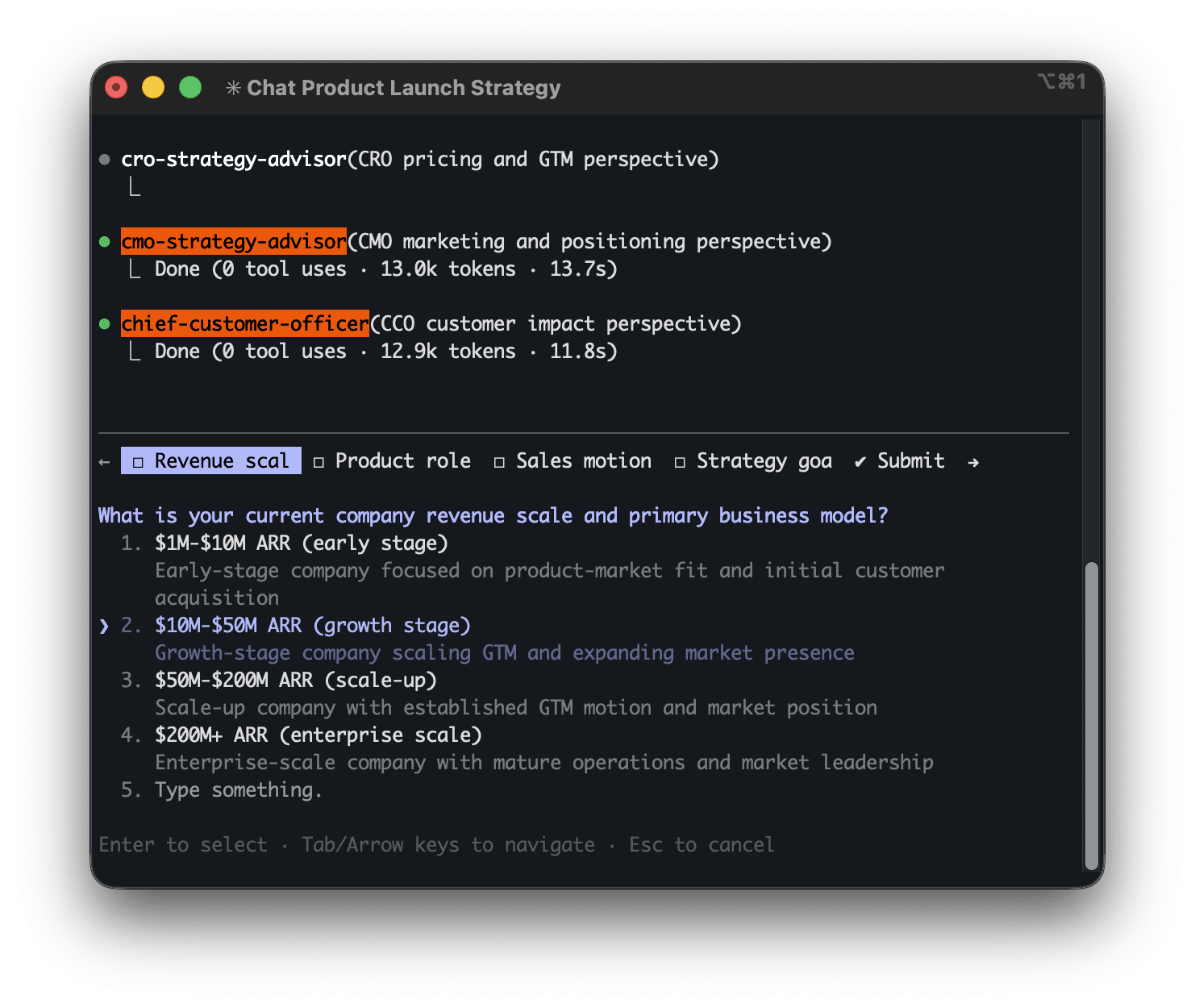Maximize the window using green button

(x=190, y=87)
